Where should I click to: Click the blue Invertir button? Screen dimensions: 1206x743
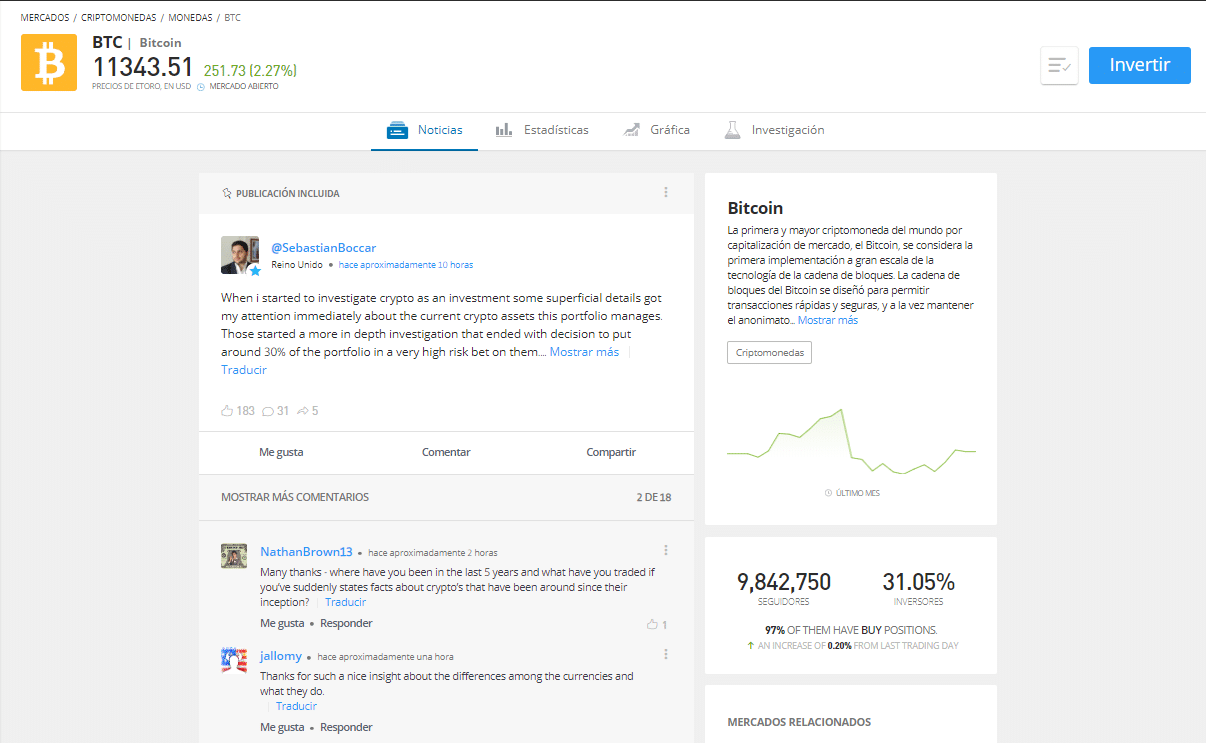(x=1140, y=65)
